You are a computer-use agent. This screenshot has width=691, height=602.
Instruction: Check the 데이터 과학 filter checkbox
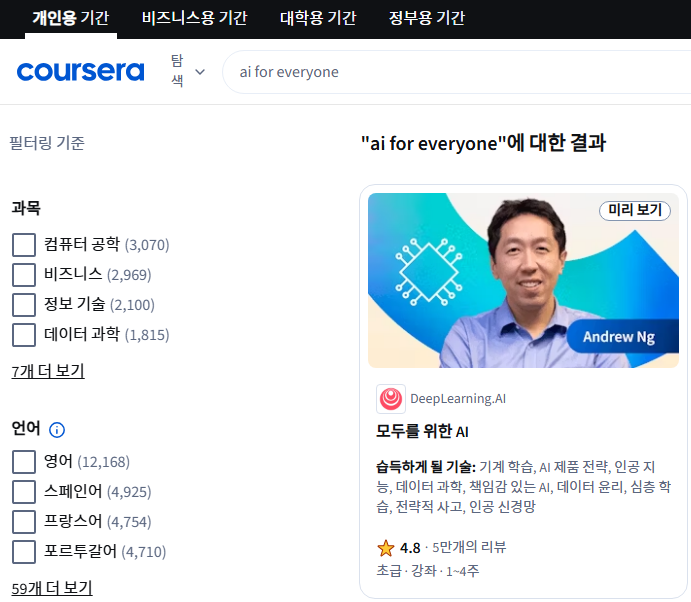tap(24, 335)
